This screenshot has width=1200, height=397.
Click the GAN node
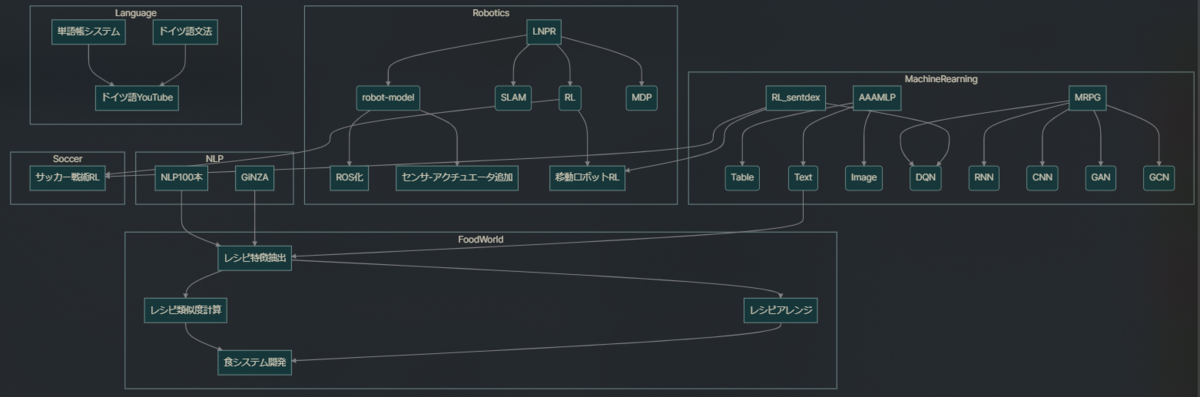pyautogui.click(x=1100, y=179)
